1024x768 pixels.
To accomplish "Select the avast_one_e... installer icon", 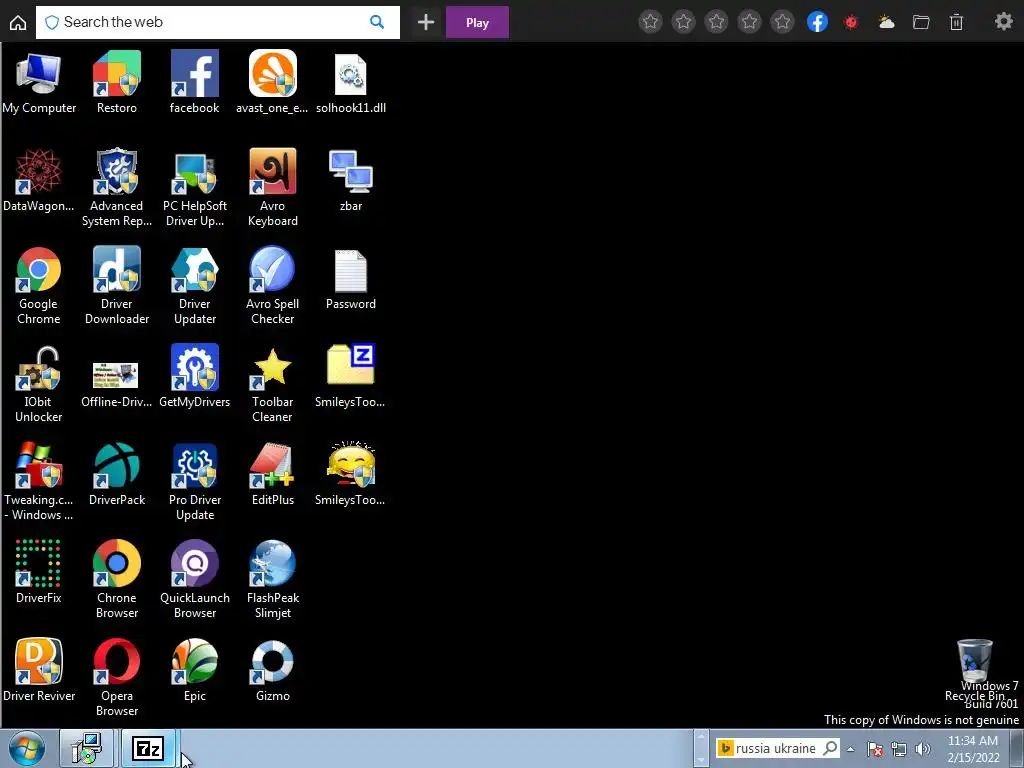I will click(272, 73).
